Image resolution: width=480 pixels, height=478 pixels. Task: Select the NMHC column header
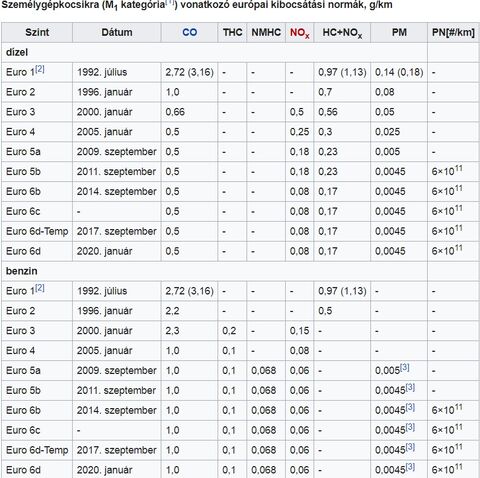[266, 32]
